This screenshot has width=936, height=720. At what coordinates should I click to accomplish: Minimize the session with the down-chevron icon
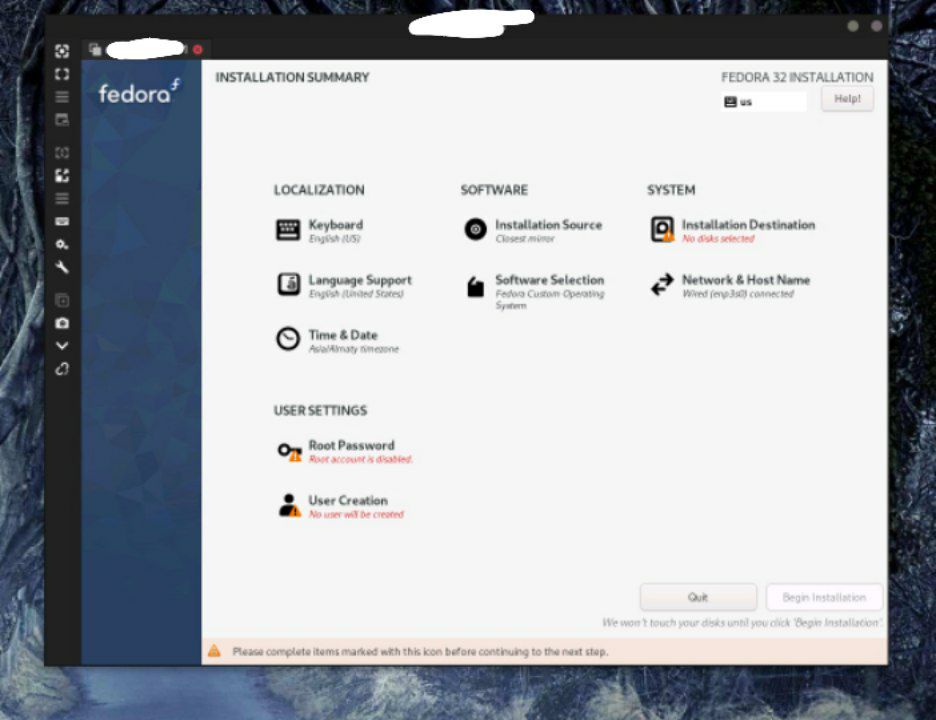pyautogui.click(x=62, y=346)
